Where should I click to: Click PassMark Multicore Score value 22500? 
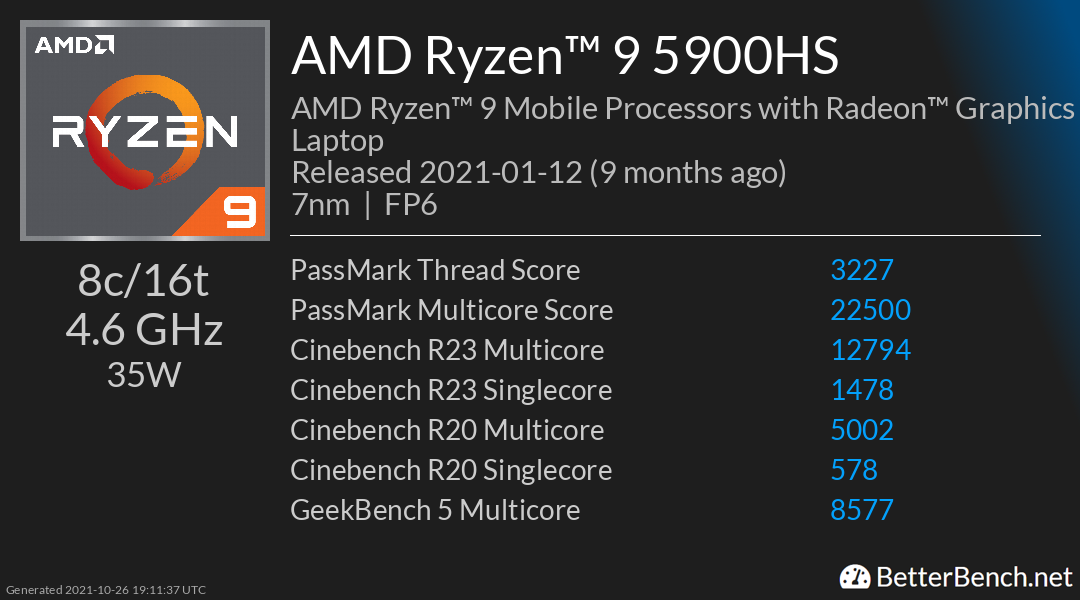point(870,310)
